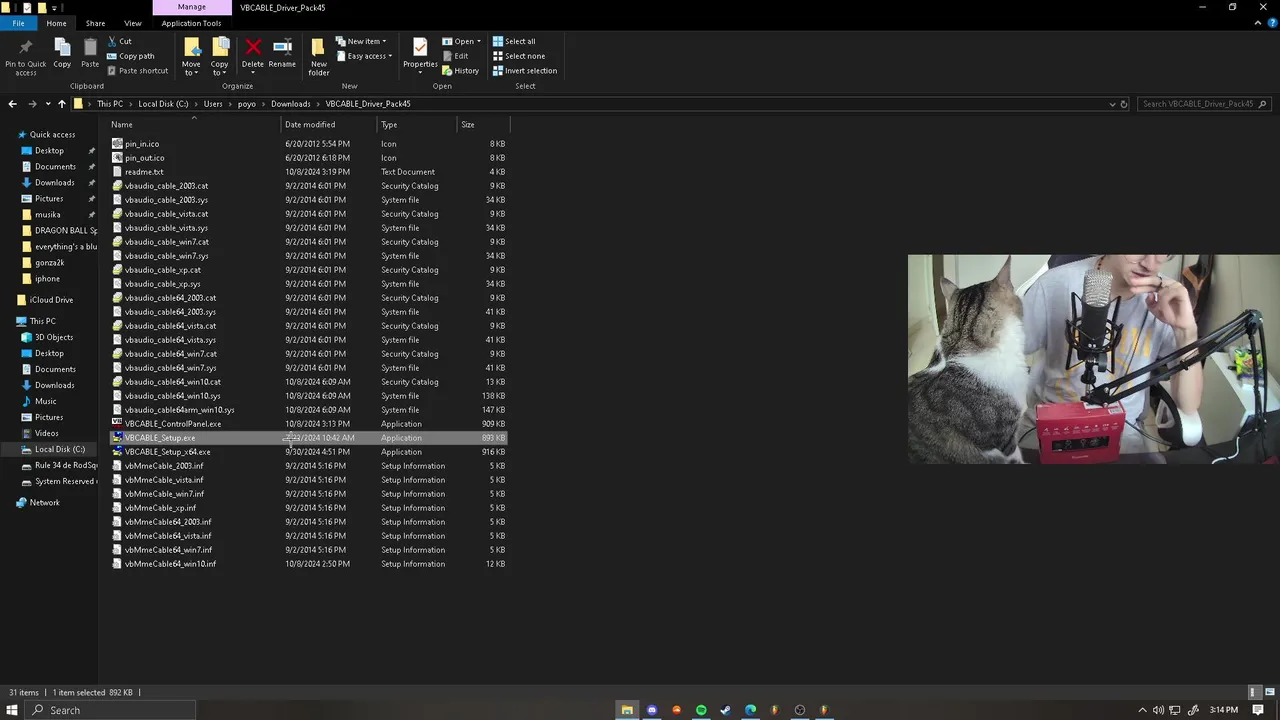
Task: Select the Home ribbon tab
Action: click(x=56, y=23)
